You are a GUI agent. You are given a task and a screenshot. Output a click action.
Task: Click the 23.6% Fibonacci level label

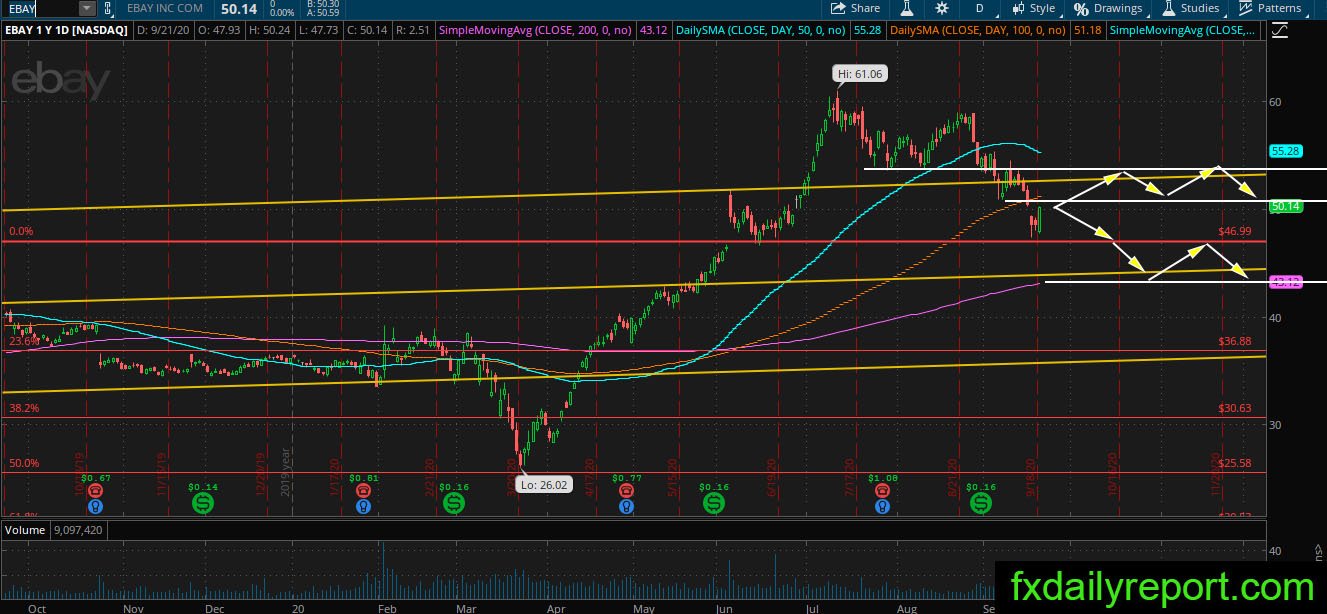pos(24,342)
